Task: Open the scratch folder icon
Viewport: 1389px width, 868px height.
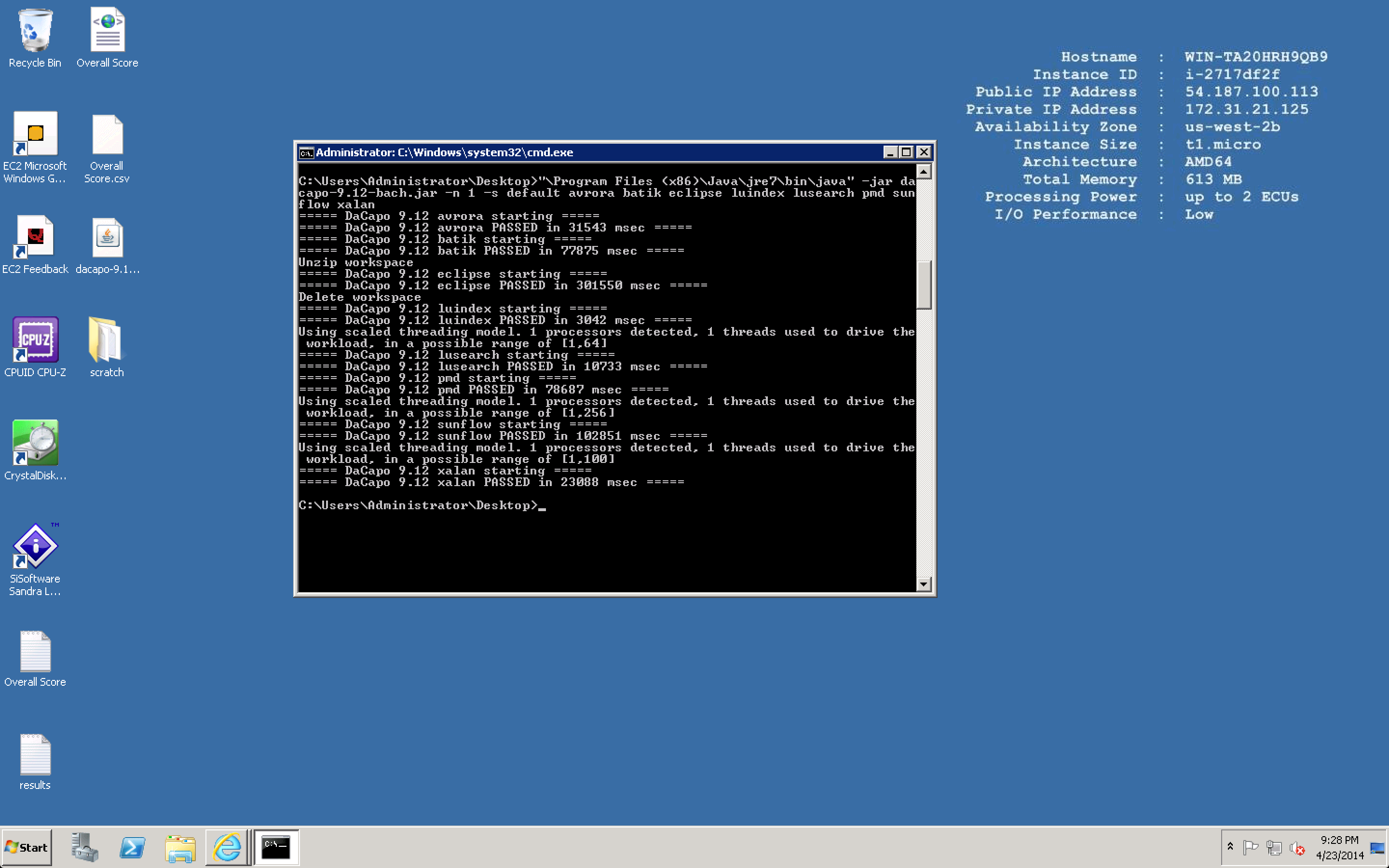Action: click(106, 340)
